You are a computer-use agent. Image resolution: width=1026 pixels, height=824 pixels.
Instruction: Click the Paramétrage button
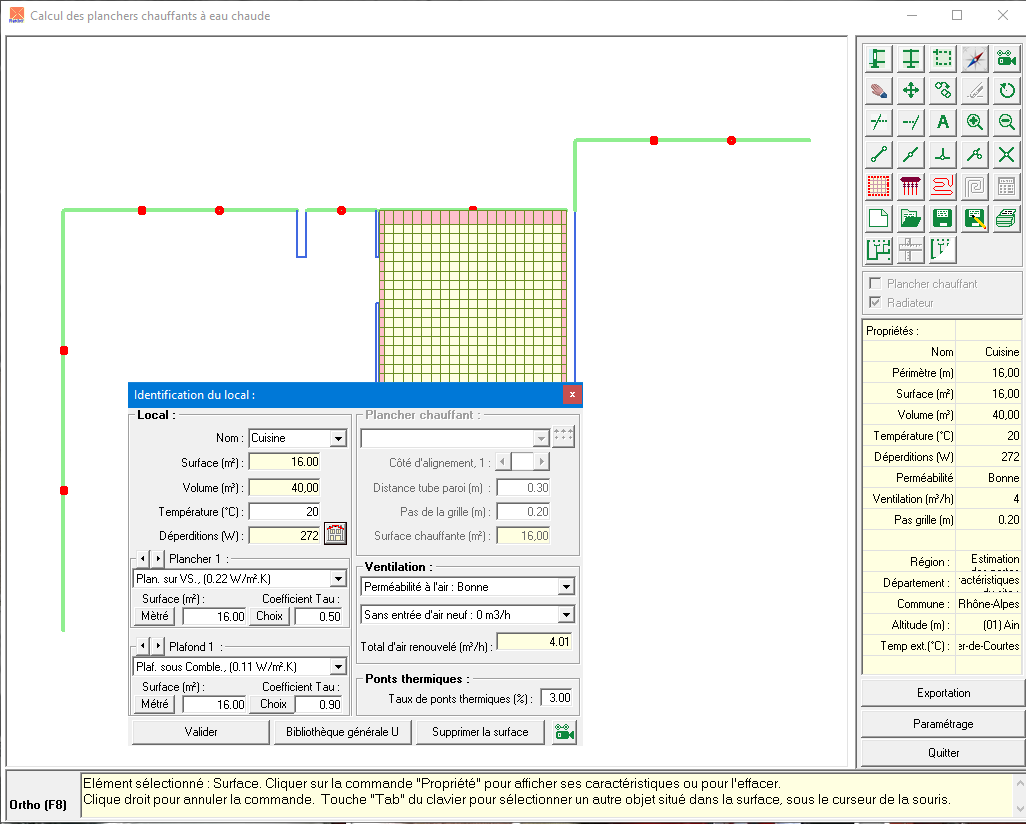(x=942, y=723)
